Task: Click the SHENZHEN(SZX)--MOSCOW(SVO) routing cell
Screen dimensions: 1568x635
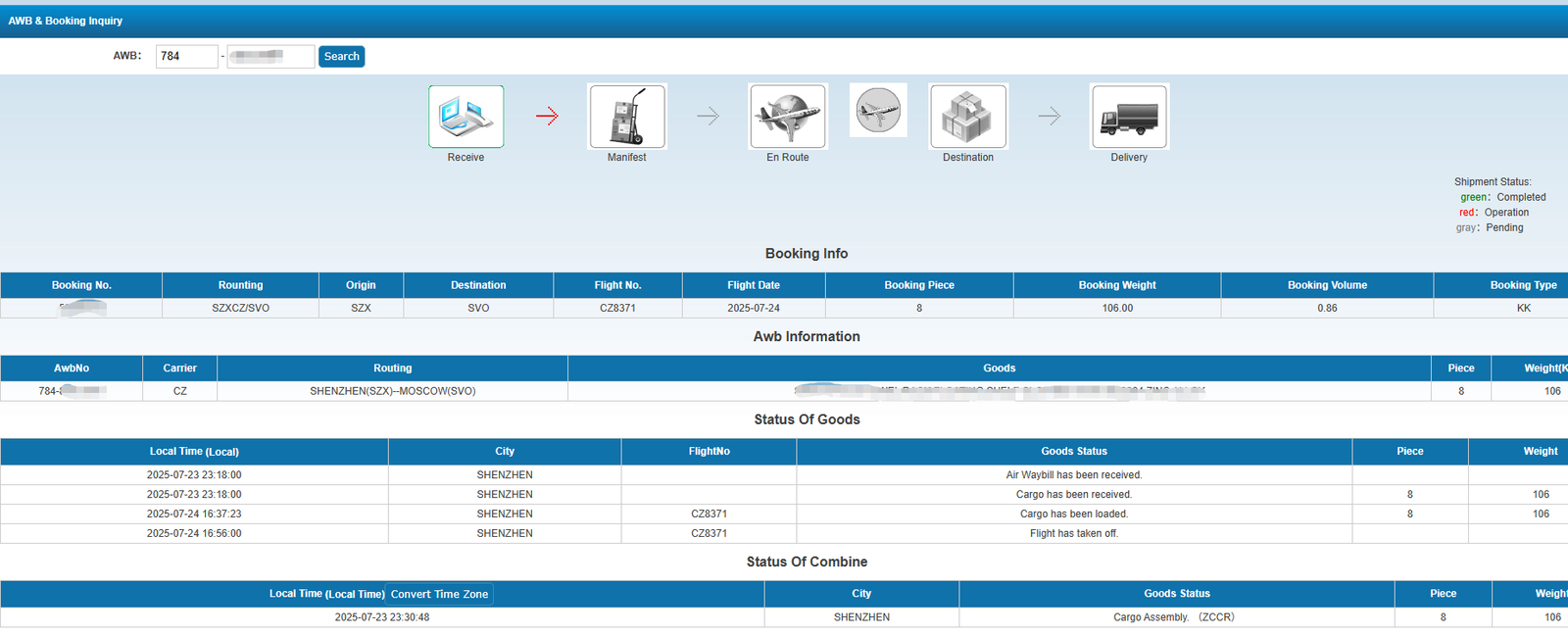Action: [392, 391]
